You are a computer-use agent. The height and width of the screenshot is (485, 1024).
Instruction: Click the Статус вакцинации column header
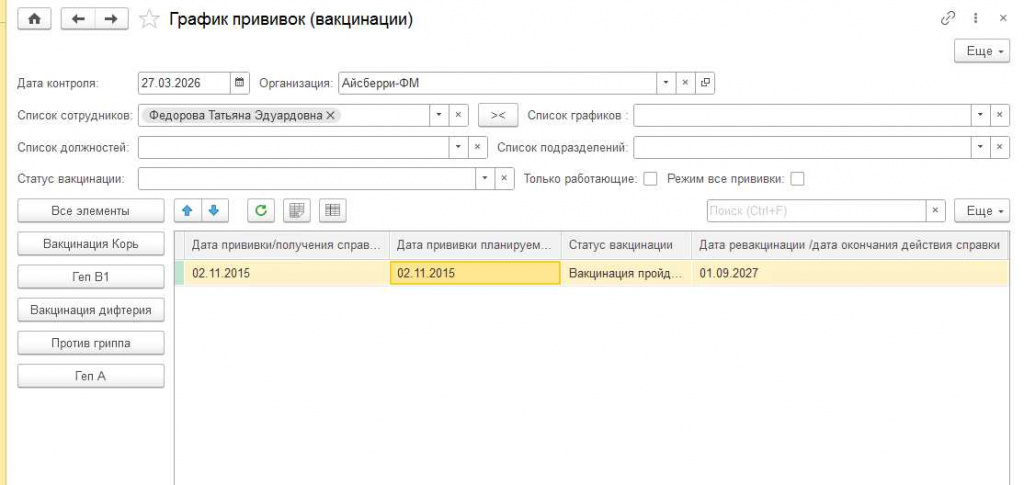(626, 245)
